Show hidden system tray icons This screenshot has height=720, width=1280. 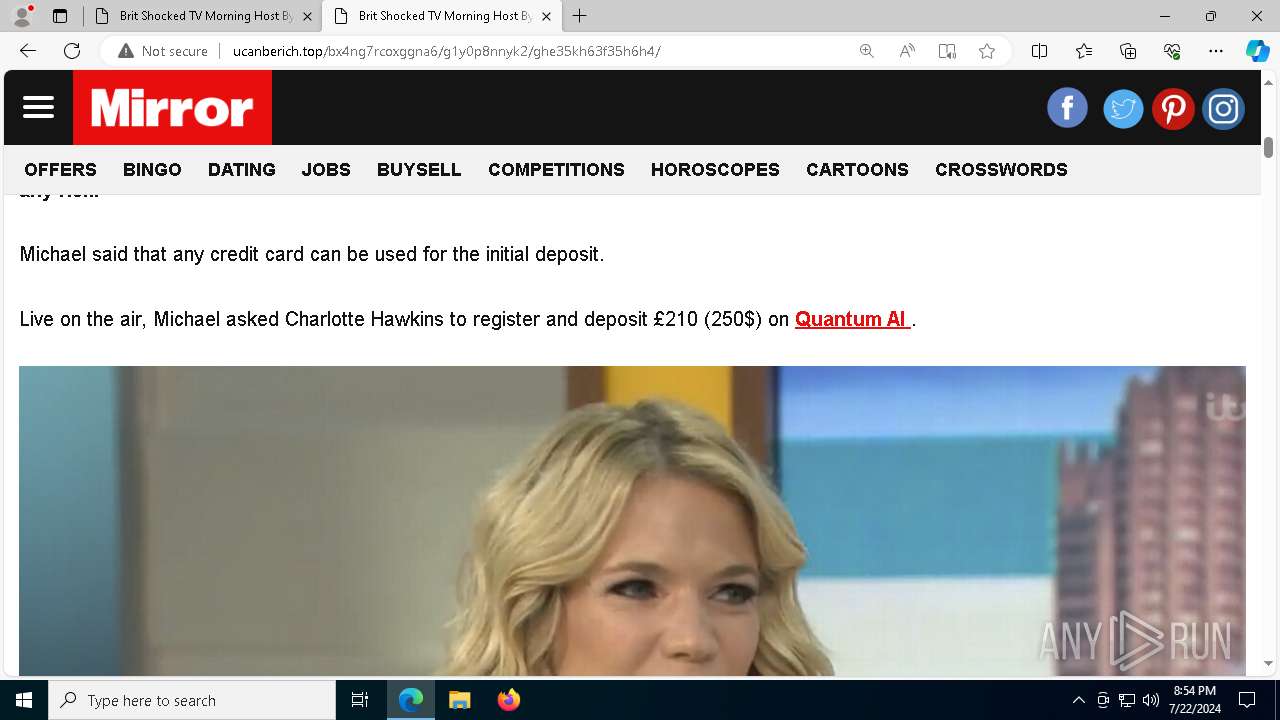pos(1078,700)
